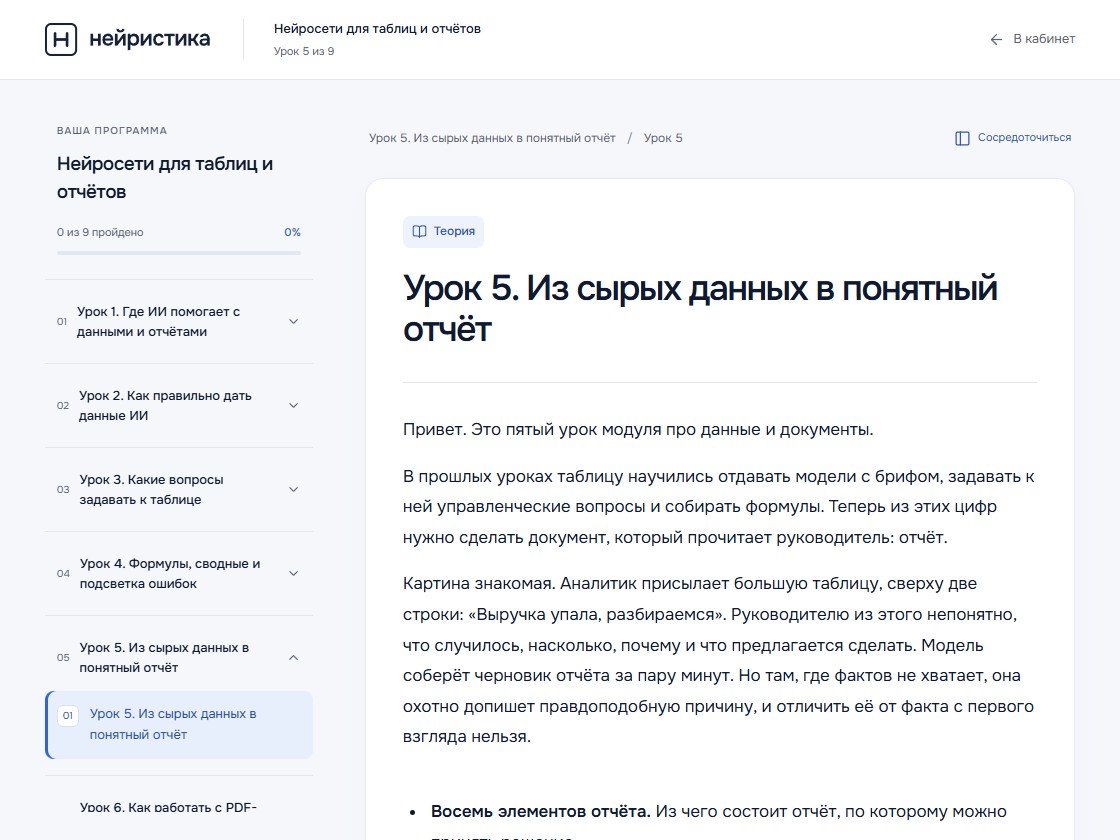Click the ВАША ПРОГРАММА label
The width and height of the screenshot is (1120, 840).
(x=112, y=131)
